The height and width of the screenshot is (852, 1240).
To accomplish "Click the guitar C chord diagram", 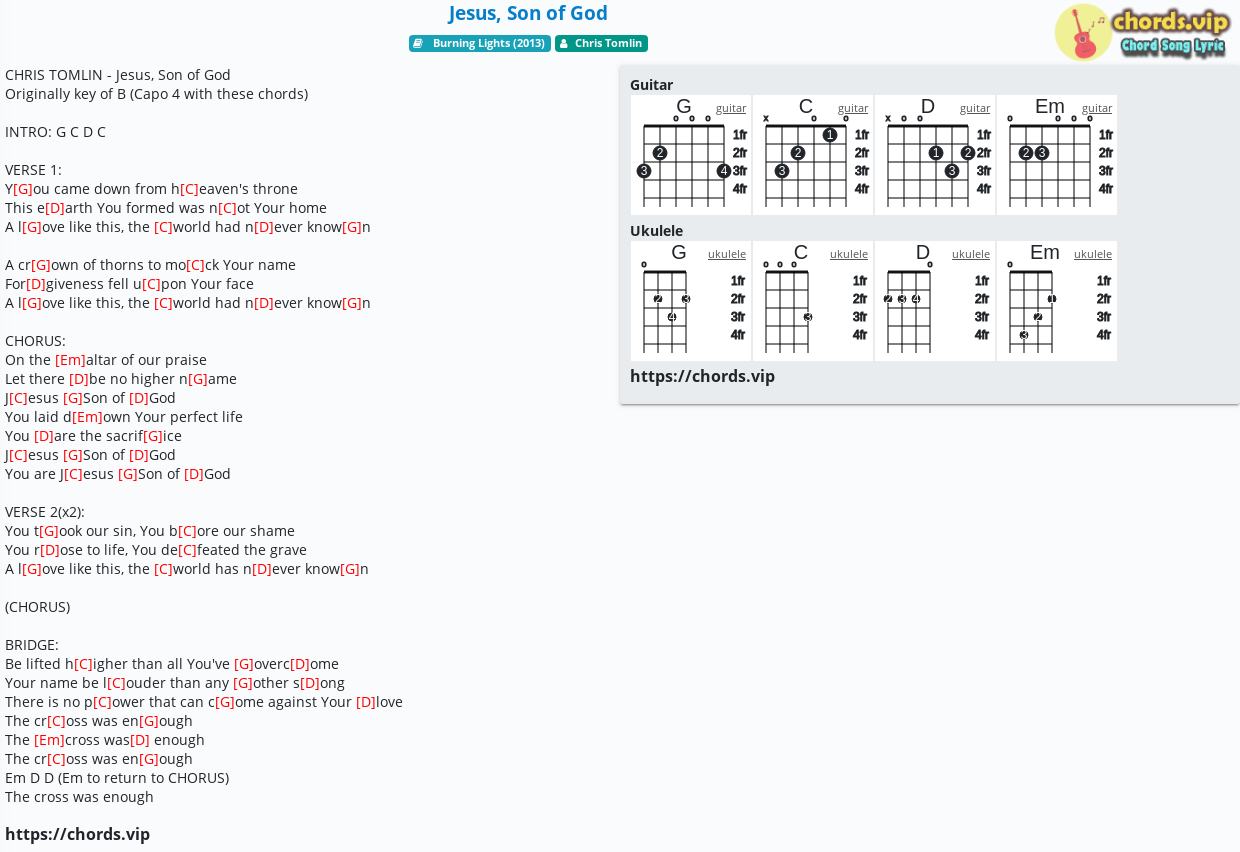I will 813,155.
